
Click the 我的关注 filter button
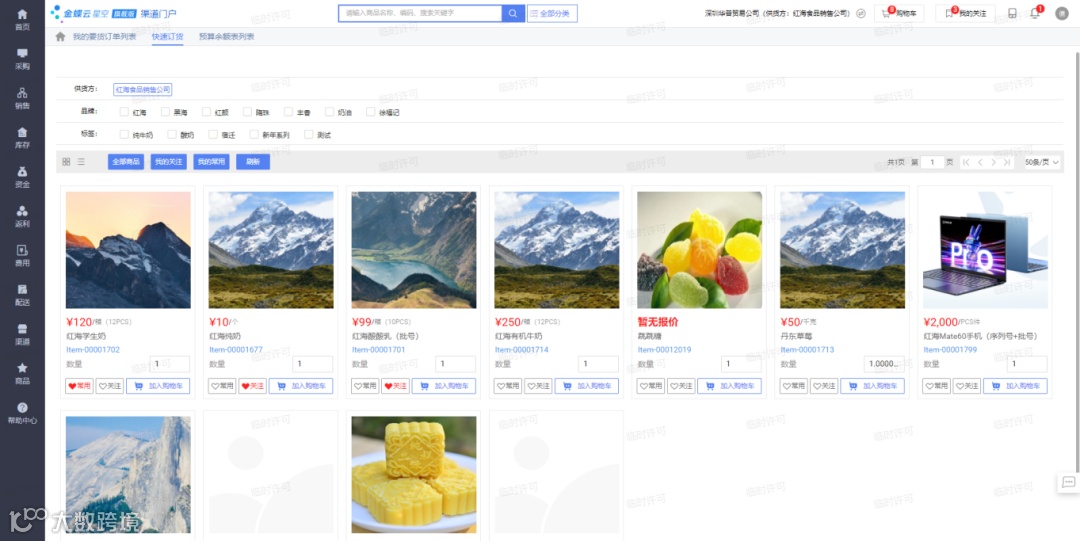coord(169,162)
